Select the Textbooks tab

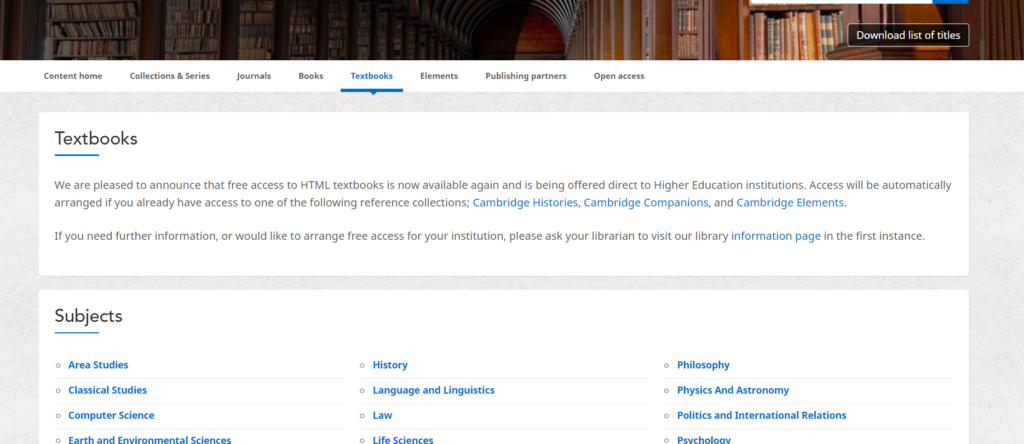[x=372, y=76]
